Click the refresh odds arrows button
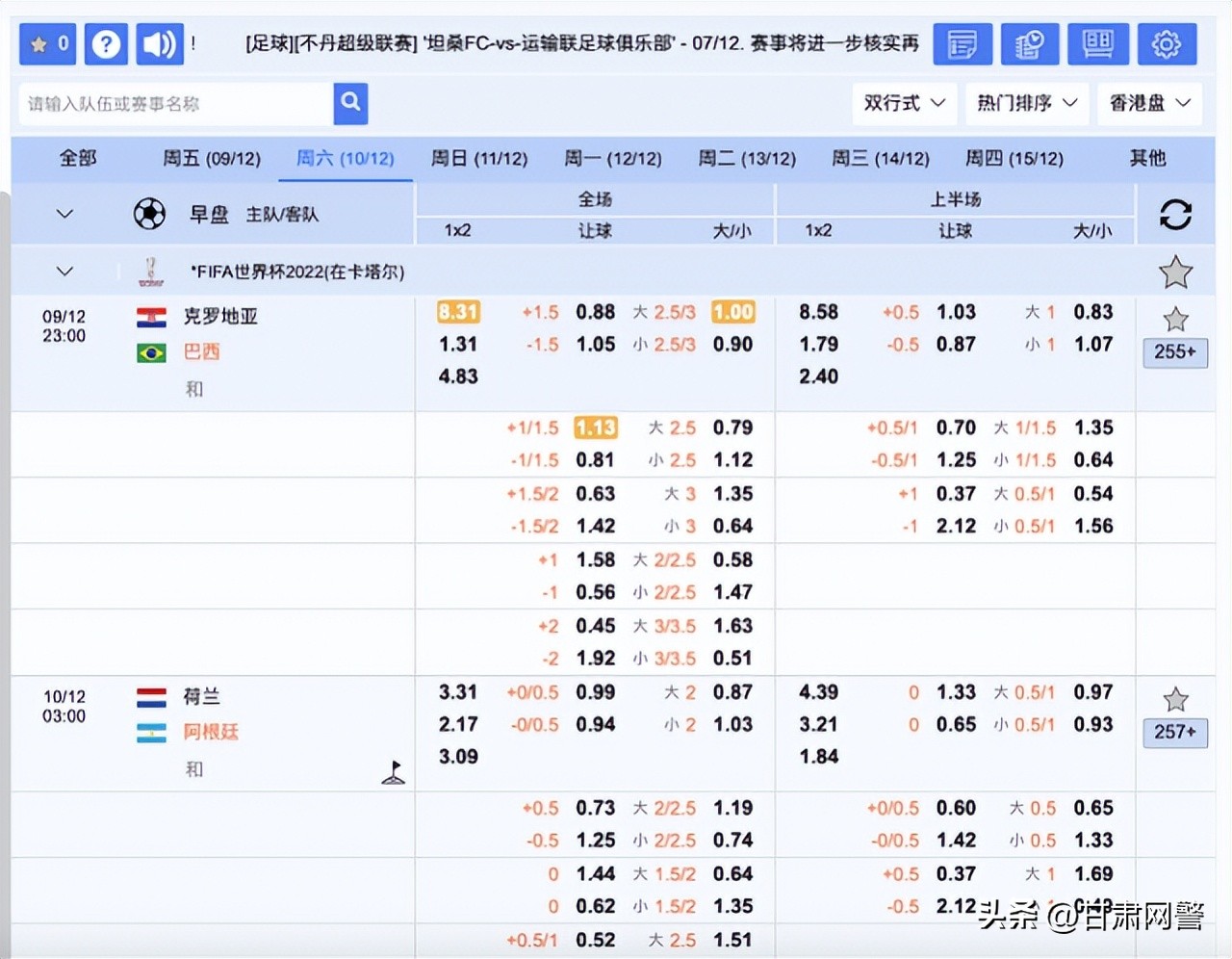This screenshot has width=1232, height=959. [x=1176, y=214]
